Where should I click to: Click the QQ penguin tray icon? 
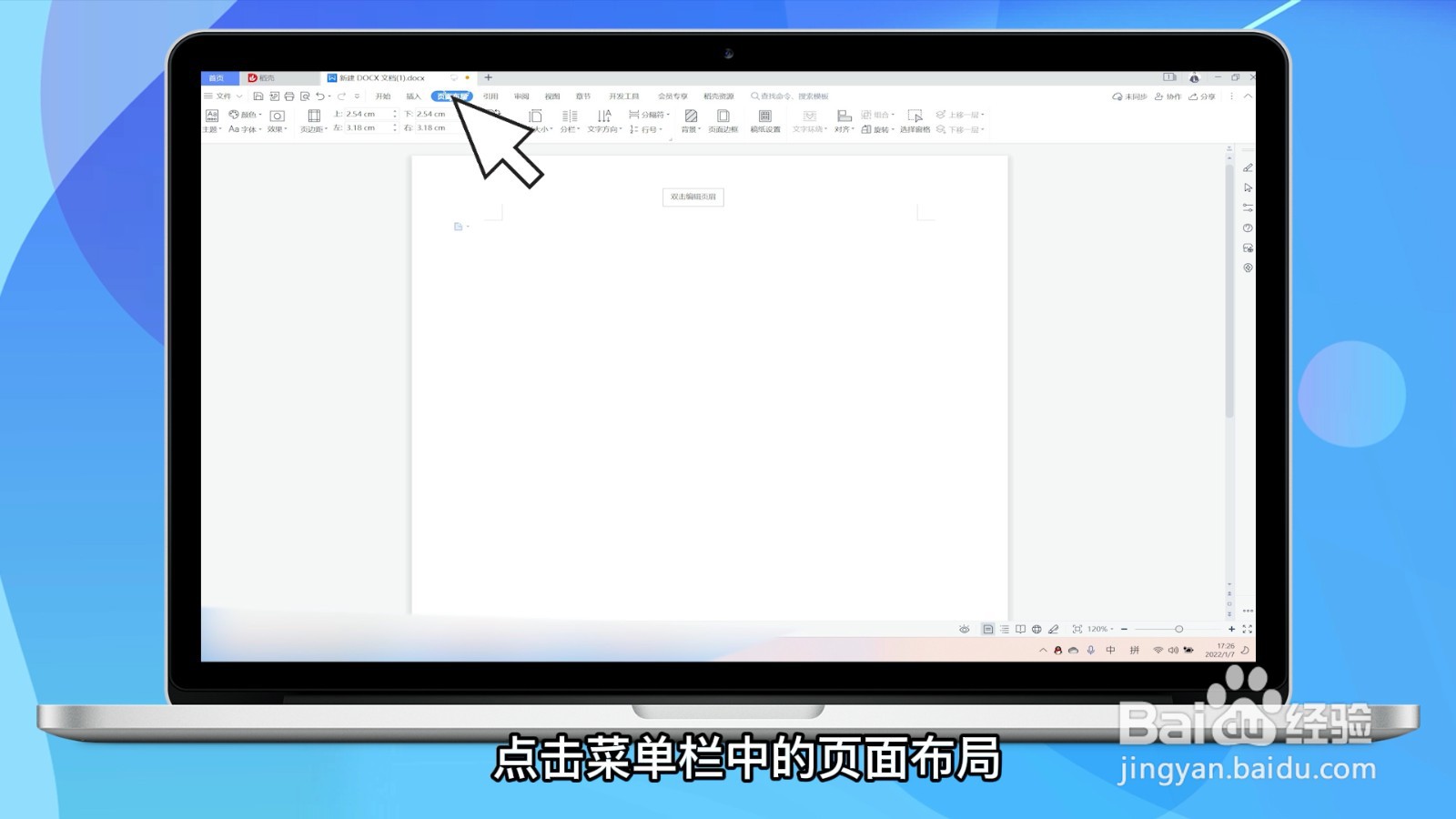pyautogui.click(x=1057, y=651)
